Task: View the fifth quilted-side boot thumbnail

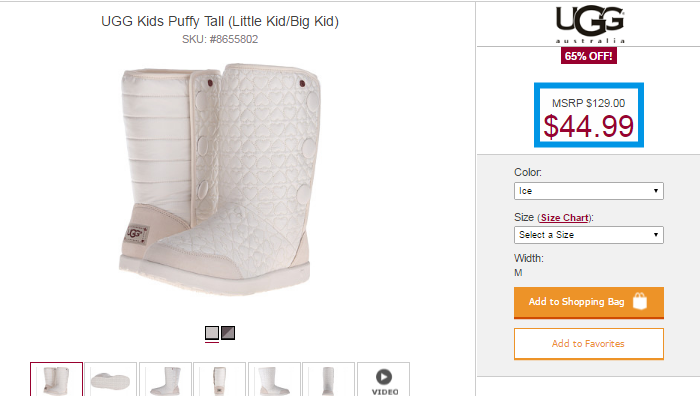Action: click(x=274, y=379)
